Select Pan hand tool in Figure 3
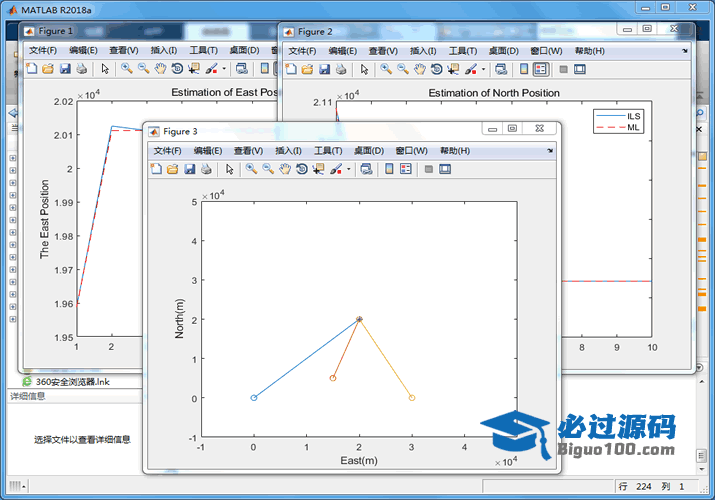Viewport: 715px width, 500px height. pos(285,169)
